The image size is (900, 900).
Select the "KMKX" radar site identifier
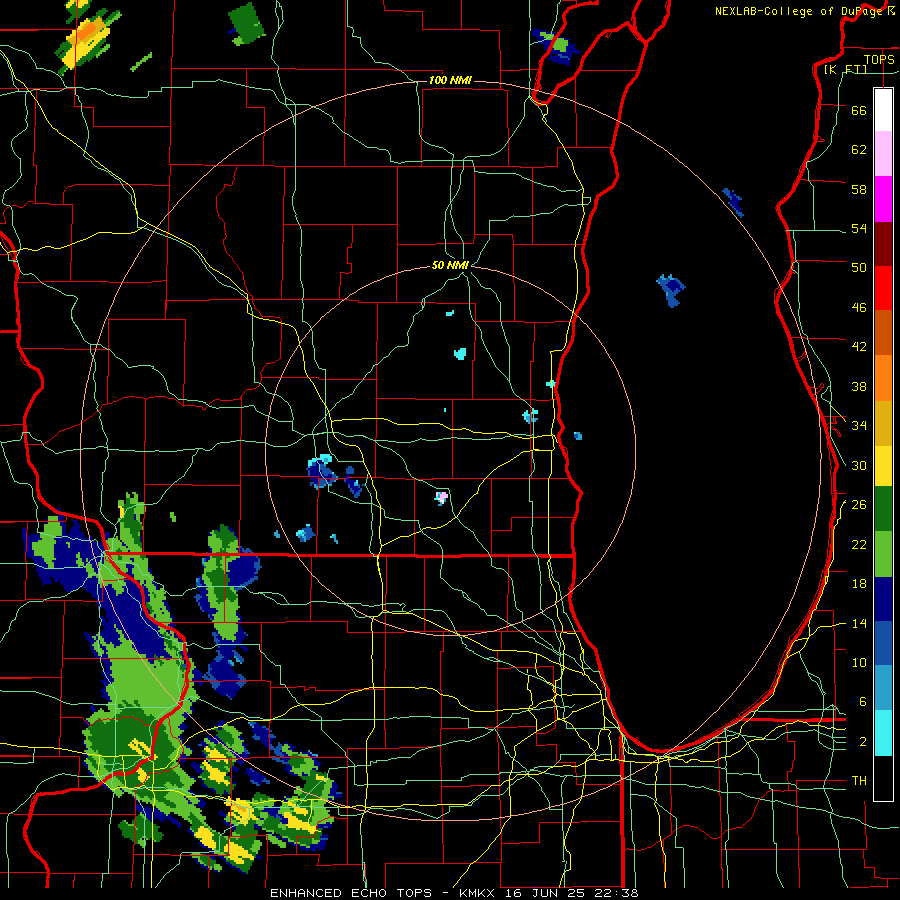[x=479, y=893]
